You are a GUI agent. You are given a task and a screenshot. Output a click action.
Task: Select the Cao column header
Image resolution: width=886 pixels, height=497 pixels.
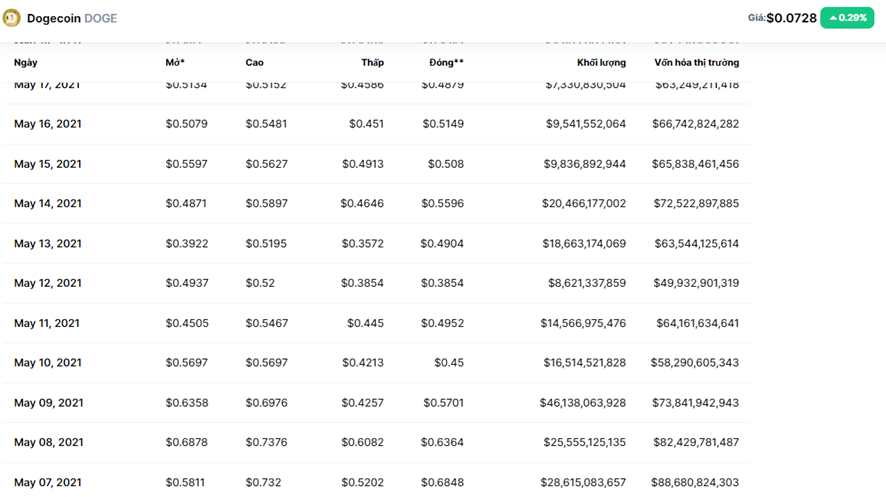(255, 63)
